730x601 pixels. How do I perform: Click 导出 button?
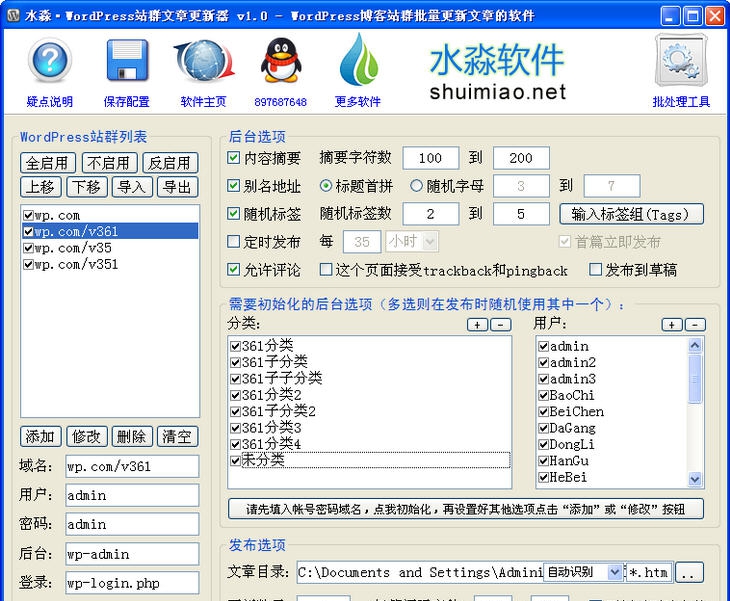pos(177,187)
